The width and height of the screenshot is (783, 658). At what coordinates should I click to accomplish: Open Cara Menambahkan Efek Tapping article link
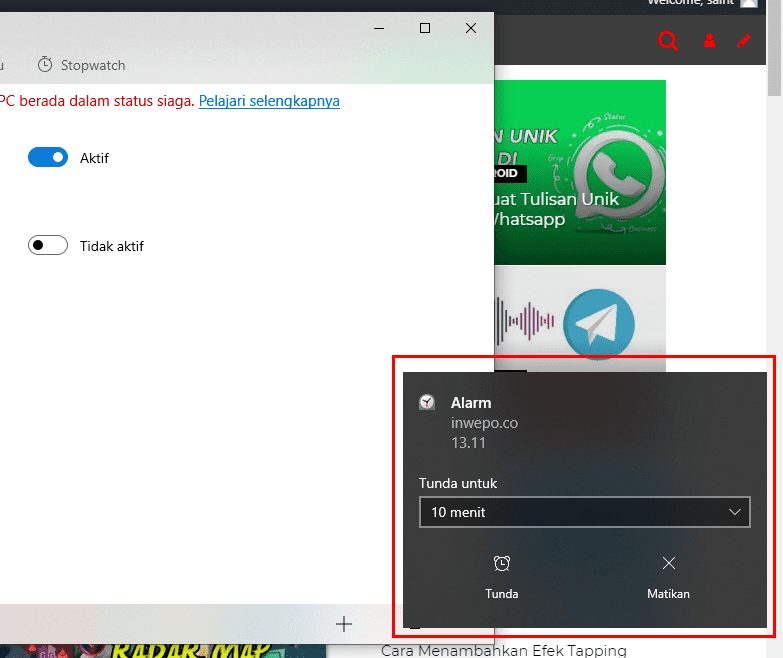[x=503, y=650]
